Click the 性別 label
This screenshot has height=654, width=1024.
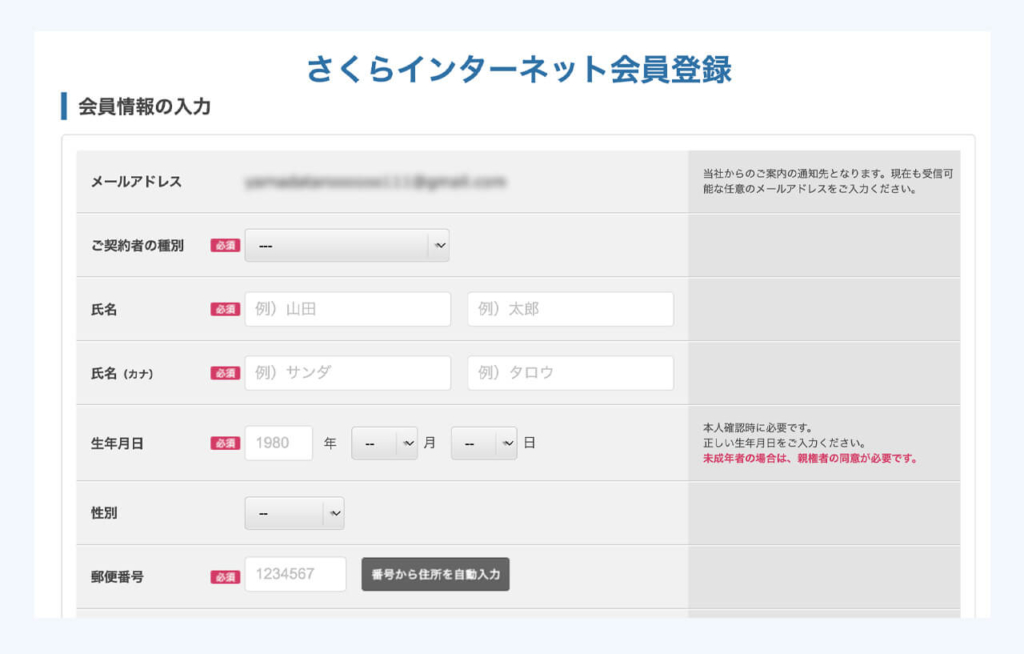click(x=104, y=514)
